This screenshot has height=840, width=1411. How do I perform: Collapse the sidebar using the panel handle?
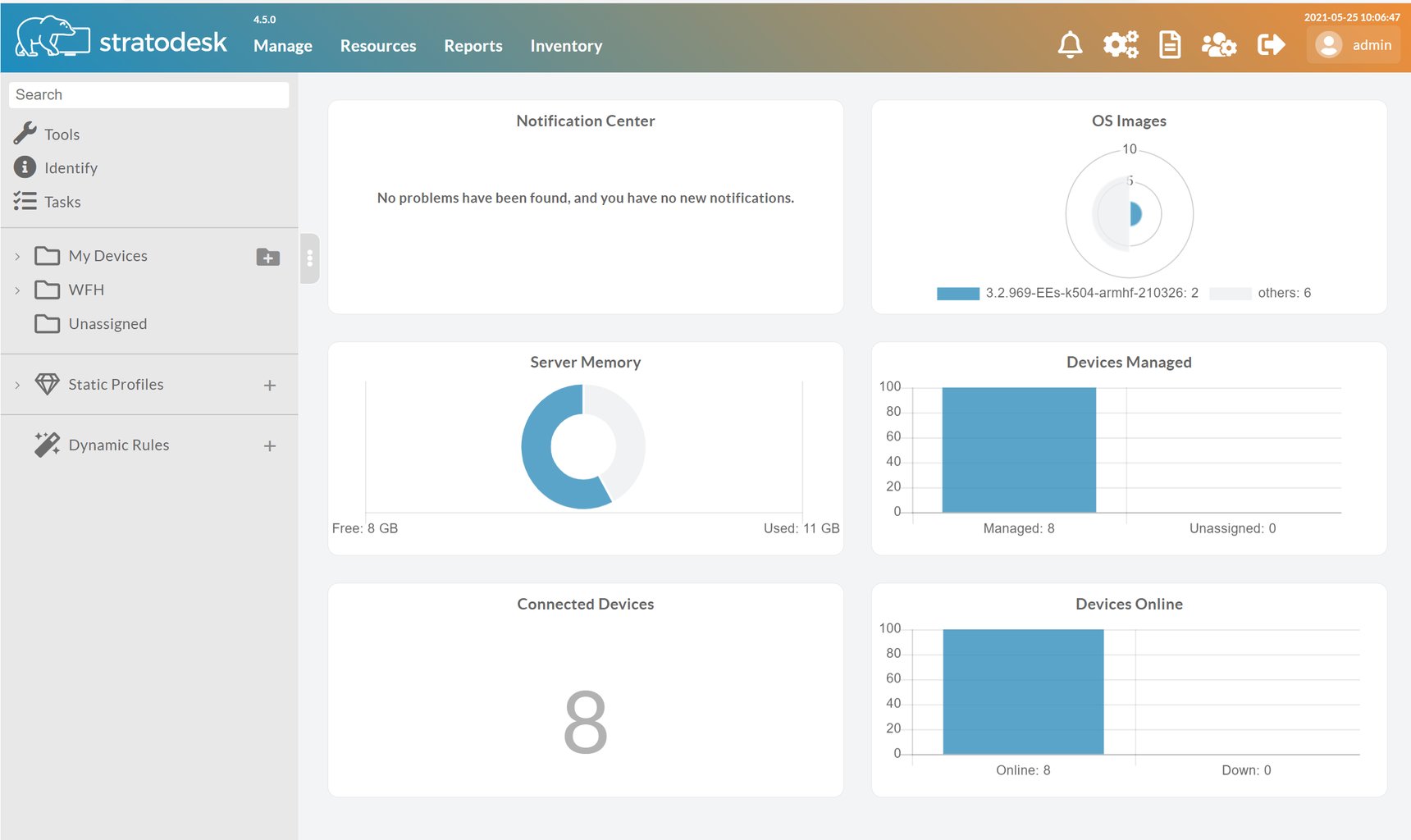point(309,258)
